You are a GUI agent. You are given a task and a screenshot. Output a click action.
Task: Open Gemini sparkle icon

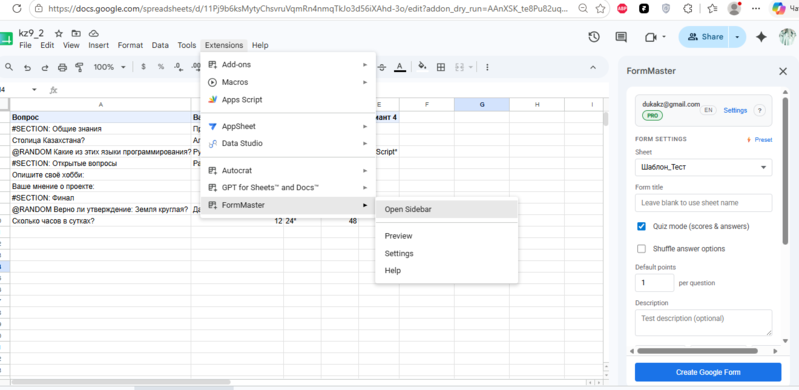click(x=761, y=37)
